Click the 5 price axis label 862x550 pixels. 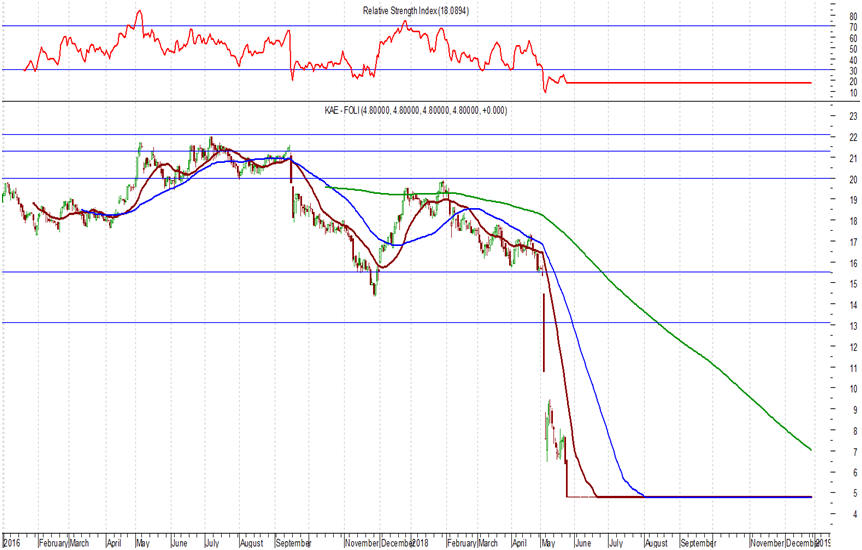[x=855, y=494]
